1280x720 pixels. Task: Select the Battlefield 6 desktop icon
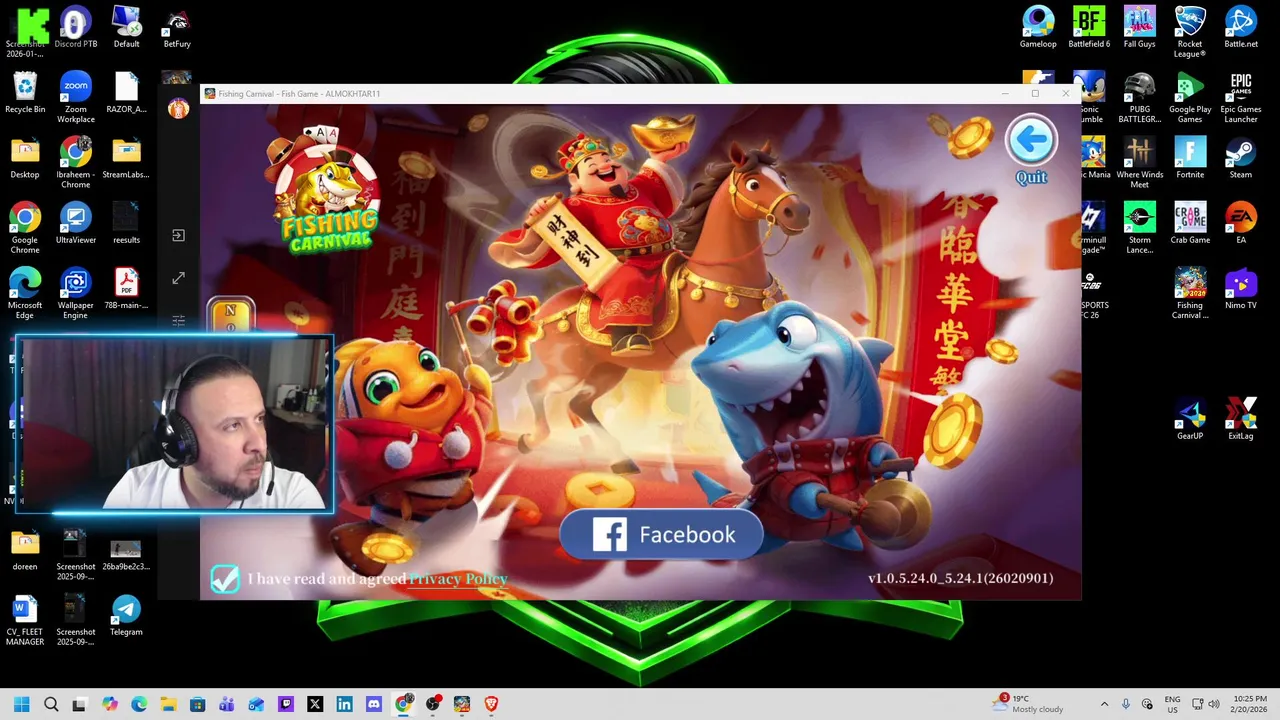click(x=1089, y=27)
